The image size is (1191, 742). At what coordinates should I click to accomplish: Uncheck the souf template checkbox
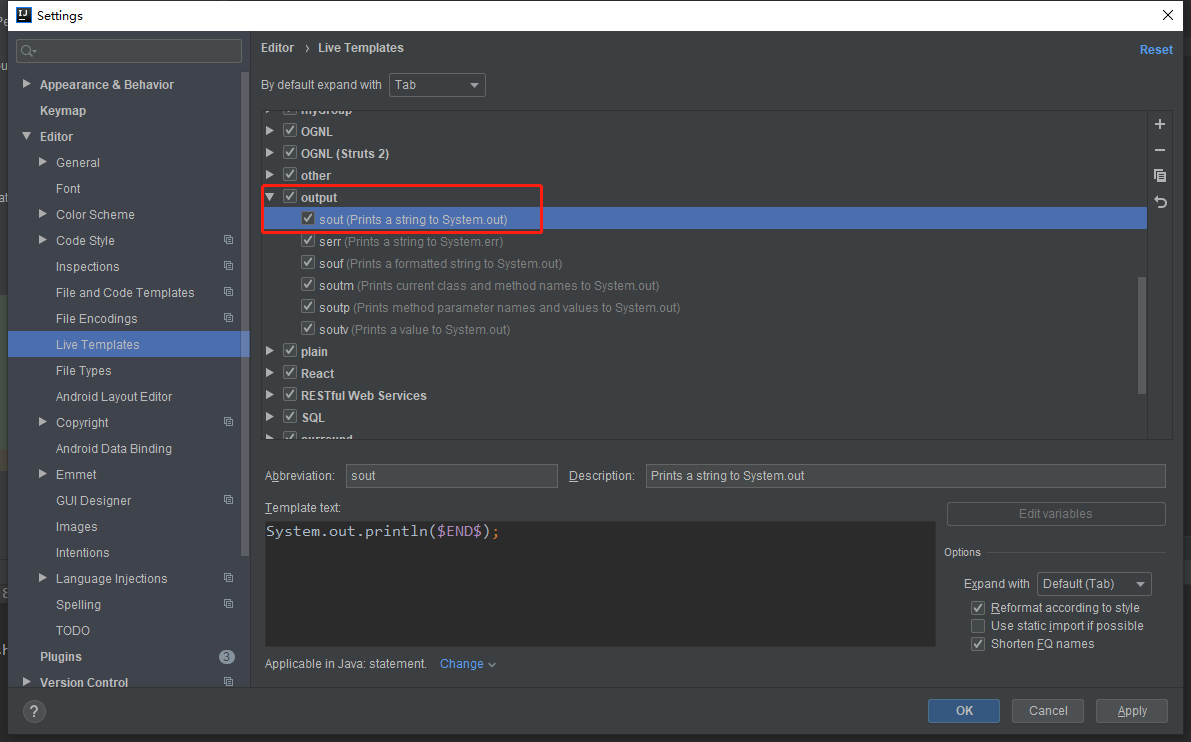(308, 262)
